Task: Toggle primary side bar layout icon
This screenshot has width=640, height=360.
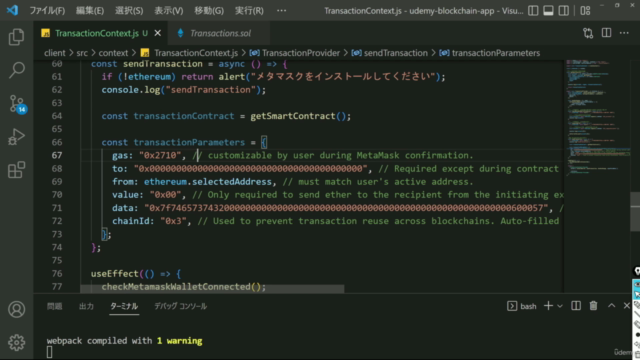Action: 533,11
